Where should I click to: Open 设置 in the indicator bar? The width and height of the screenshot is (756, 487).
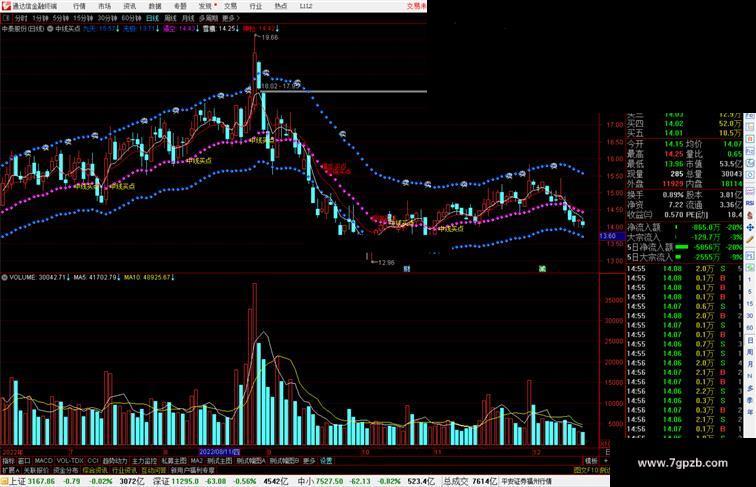point(326,461)
